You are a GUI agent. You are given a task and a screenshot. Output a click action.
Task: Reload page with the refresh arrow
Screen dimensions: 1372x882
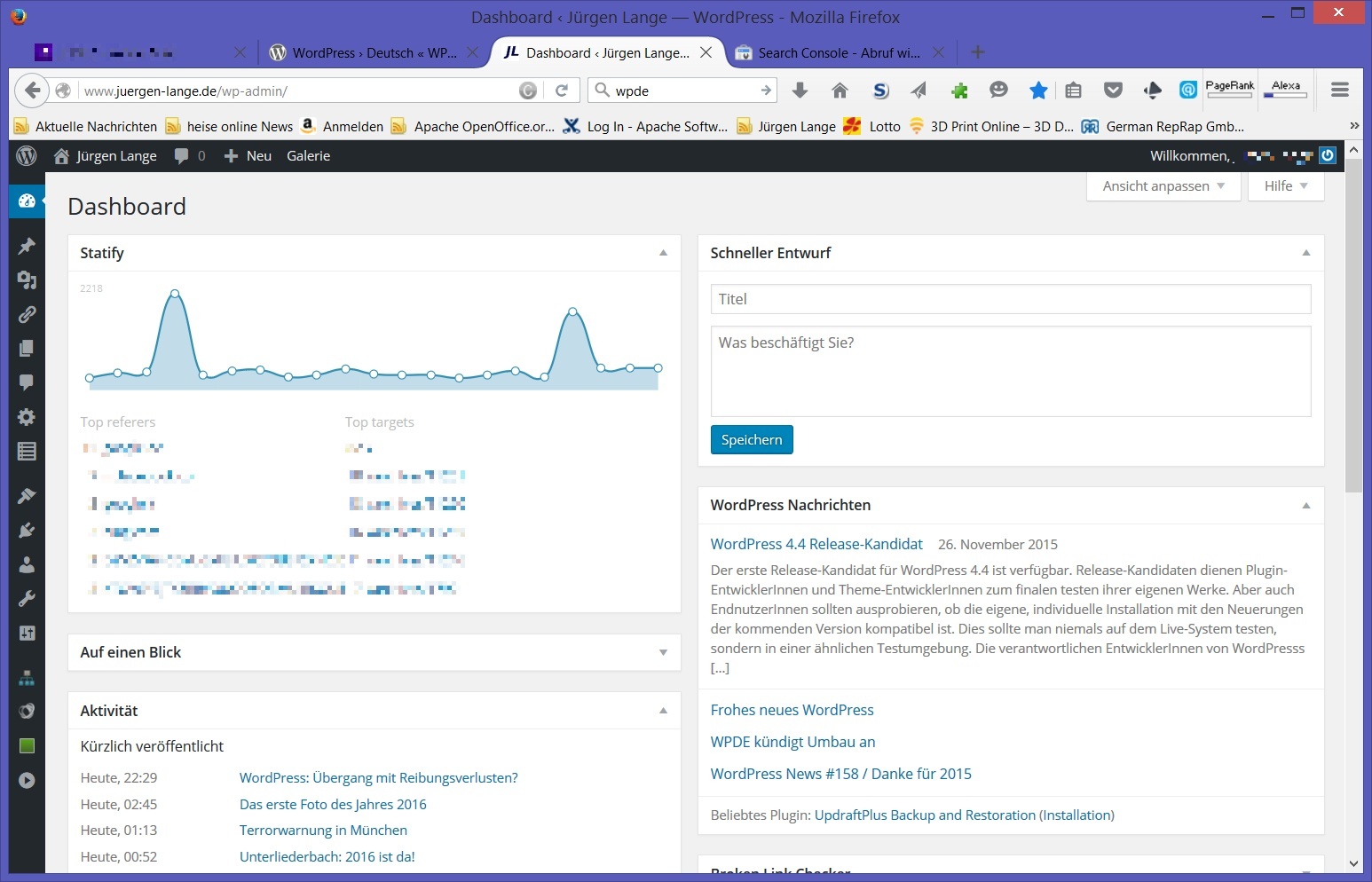[x=562, y=91]
